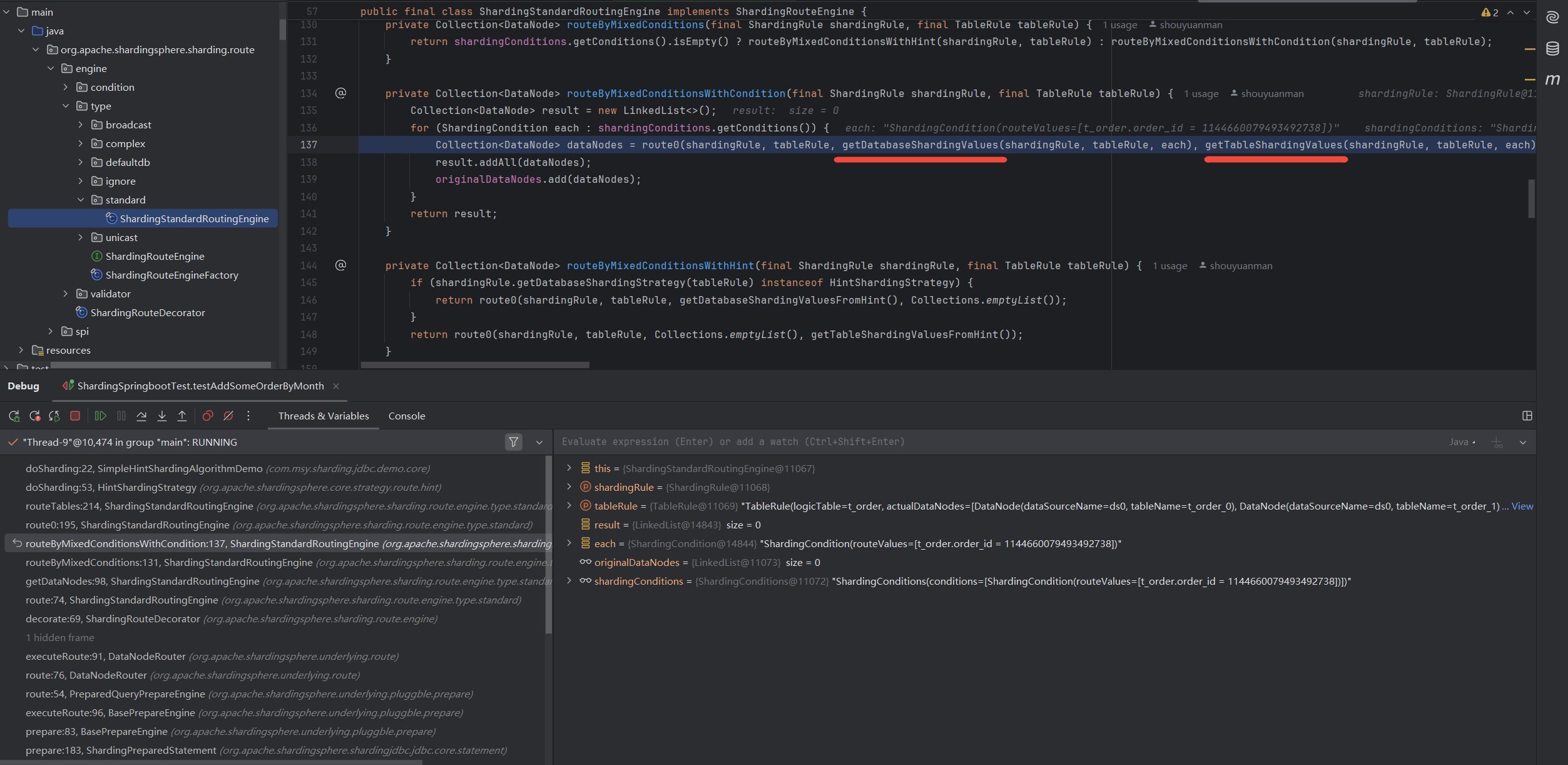
Task: Click Resume Program in debug toolbar
Action: 100,416
